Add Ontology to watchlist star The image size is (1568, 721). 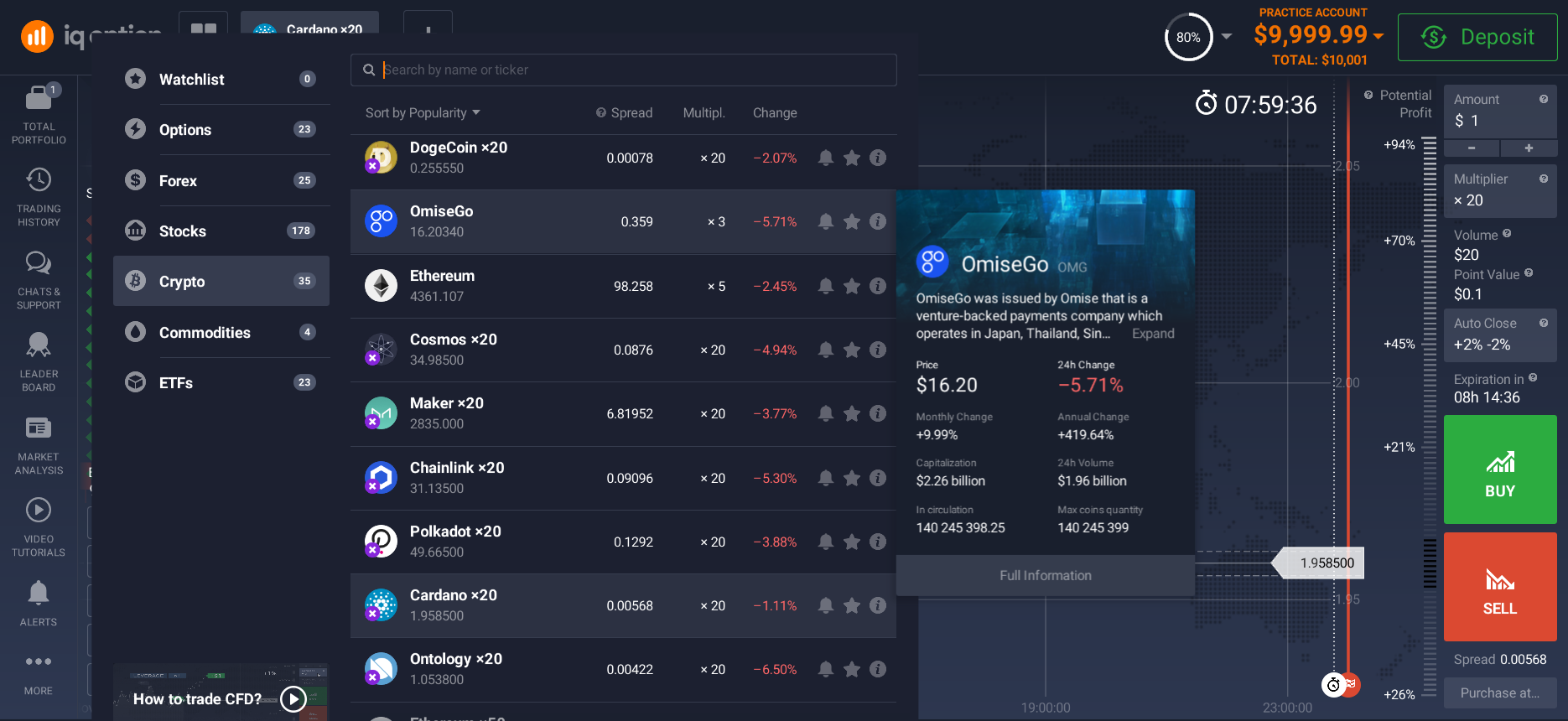click(852, 669)
